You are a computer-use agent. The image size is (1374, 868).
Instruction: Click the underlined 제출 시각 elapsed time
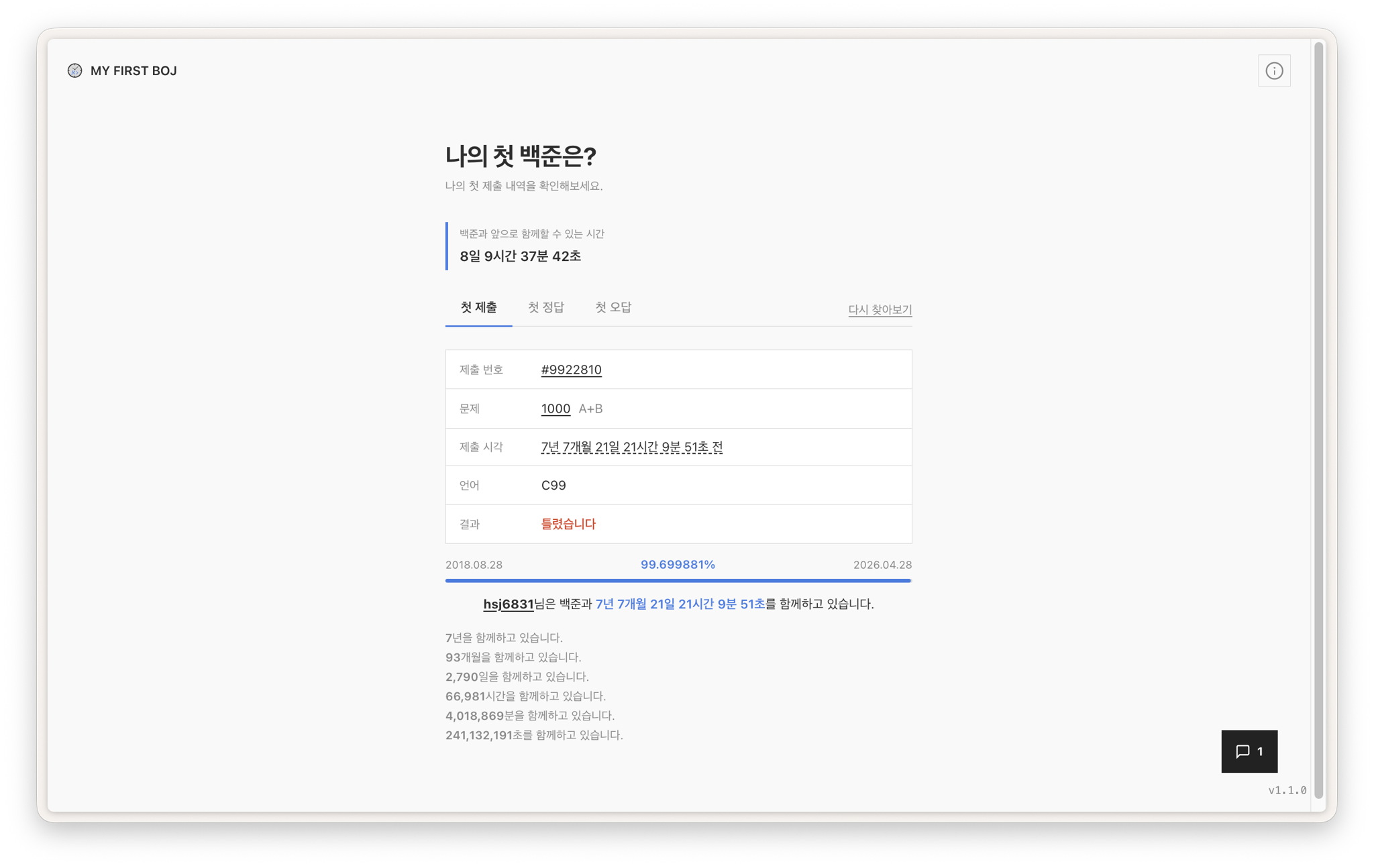[x=631, y=447]
